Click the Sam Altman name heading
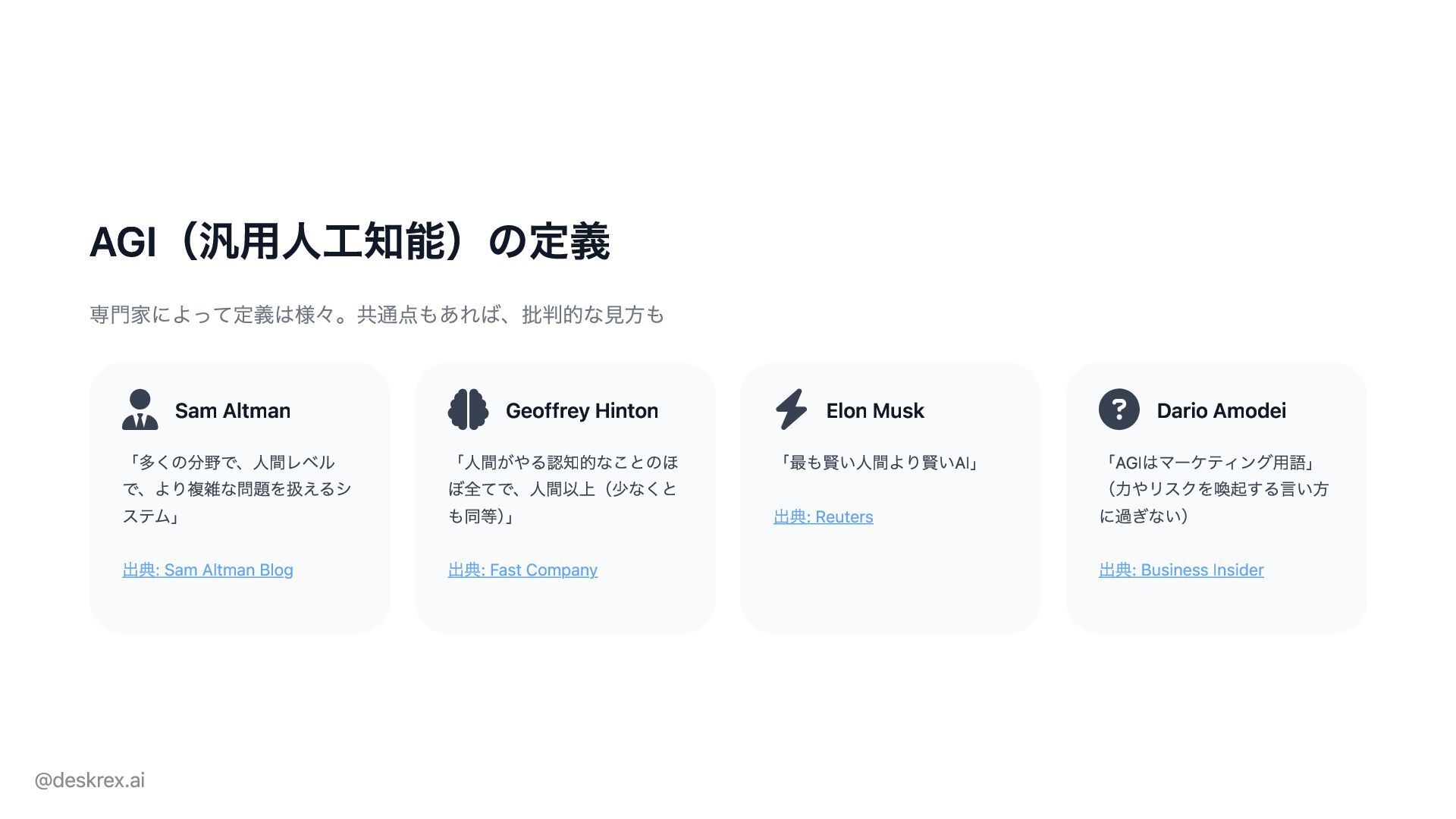Screen dimensions: 1456x819 point(232,411)
